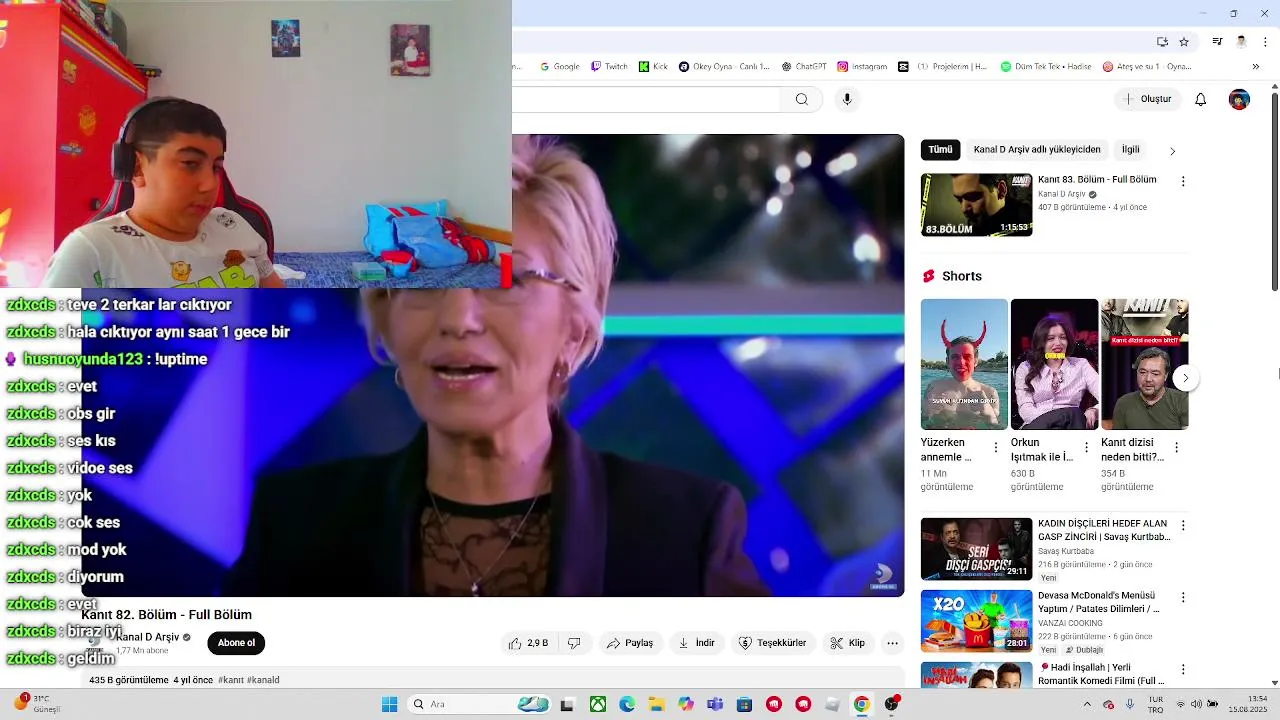Screen dimensions: 1280x720
Task: Select the İlgili filter chip
Action: point(1131,150)
